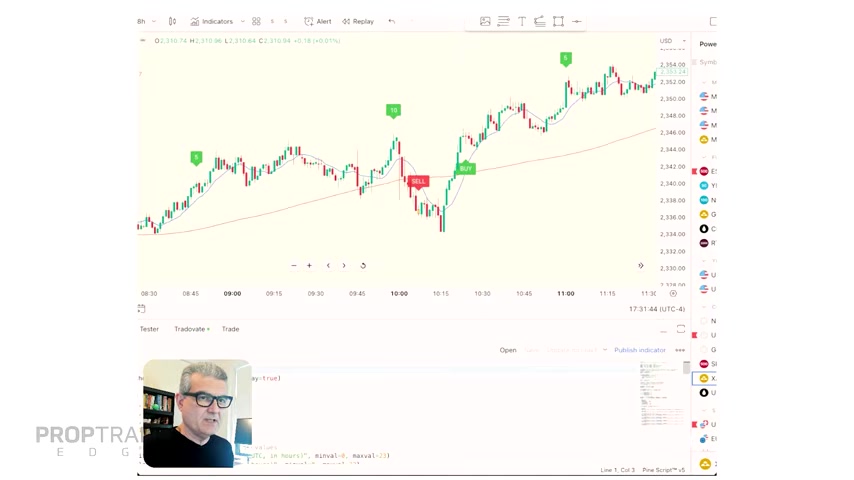Image resolution: width=854 pixels, height=480 pixels.
Task: Toggle maximize on the bottom panel
Action: (681, 329)
